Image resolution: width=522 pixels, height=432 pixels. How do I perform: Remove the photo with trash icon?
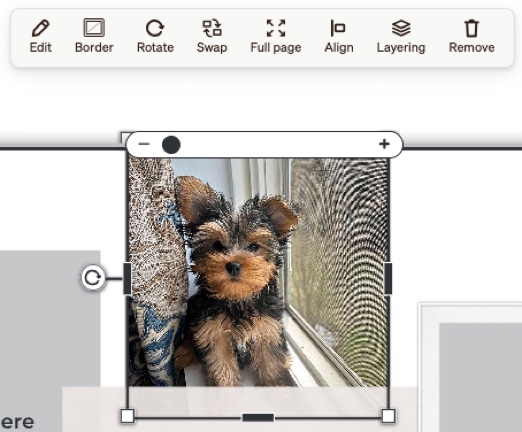coord(471,36)
